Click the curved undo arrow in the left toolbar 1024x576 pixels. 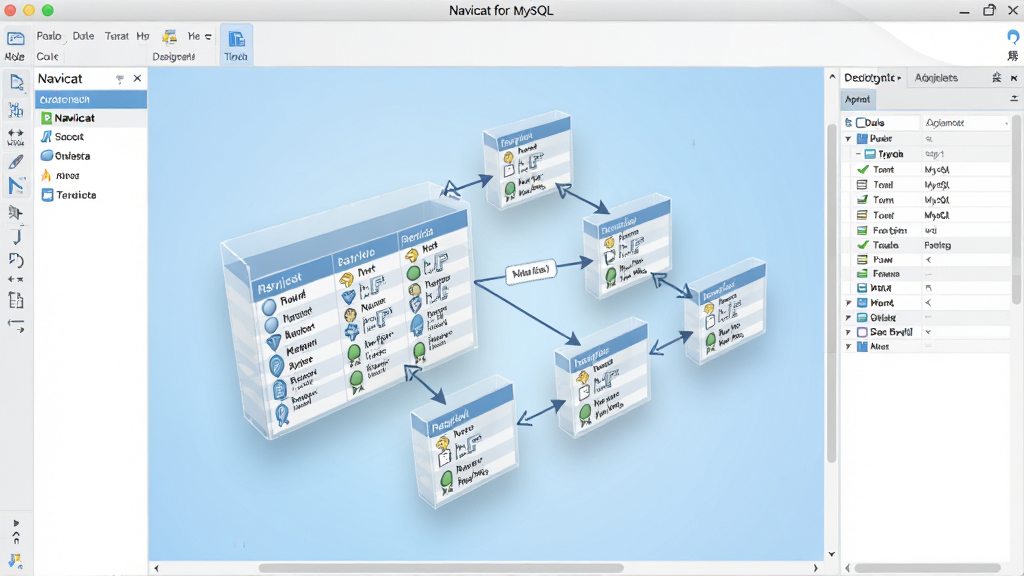tap(16, 260)
